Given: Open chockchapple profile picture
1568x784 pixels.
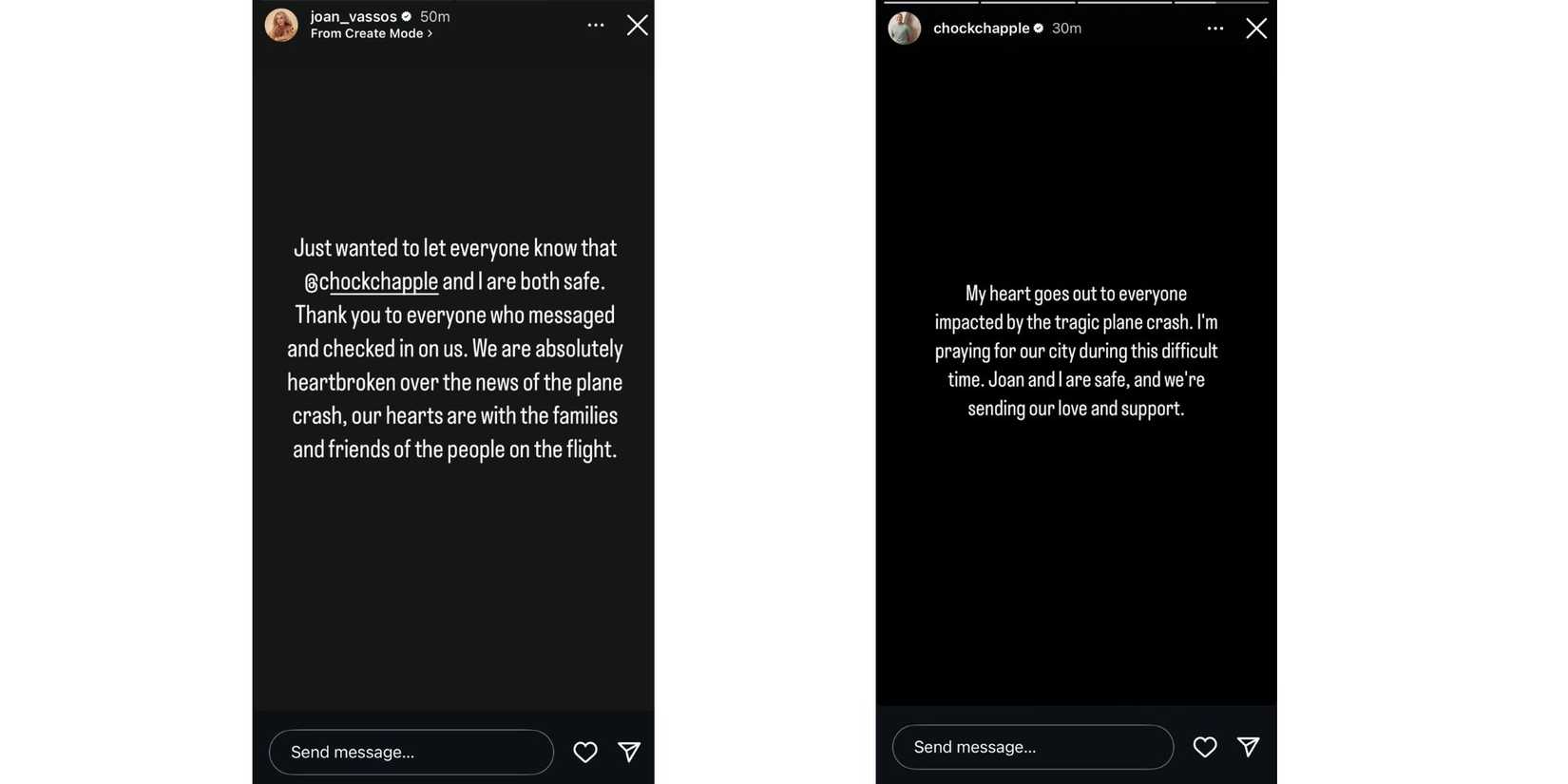Looking at the screenshot, I should 905,29.
